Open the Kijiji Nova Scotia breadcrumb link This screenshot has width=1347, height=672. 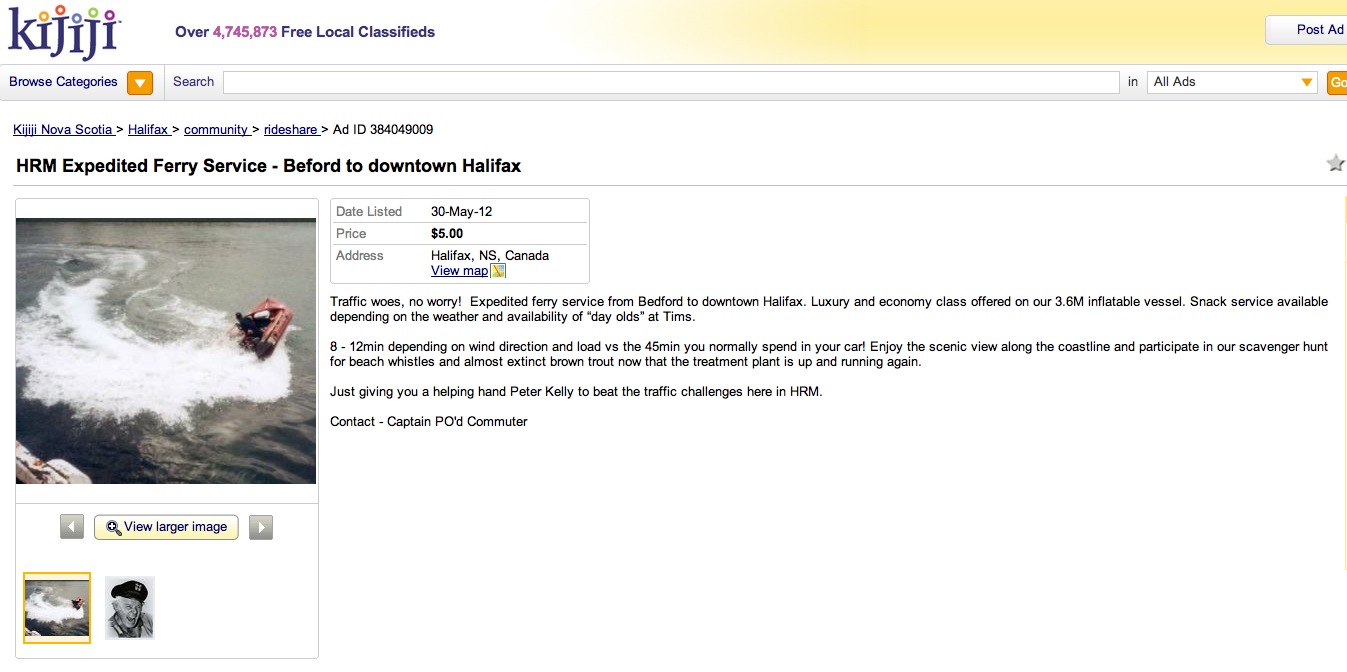[x=62, y=130]
